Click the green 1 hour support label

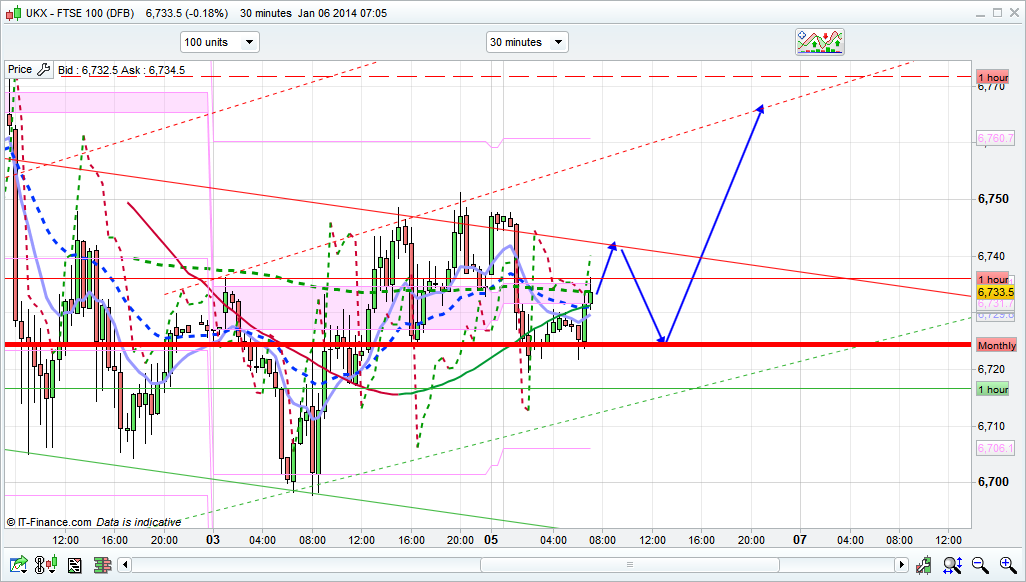click(993, 389)
